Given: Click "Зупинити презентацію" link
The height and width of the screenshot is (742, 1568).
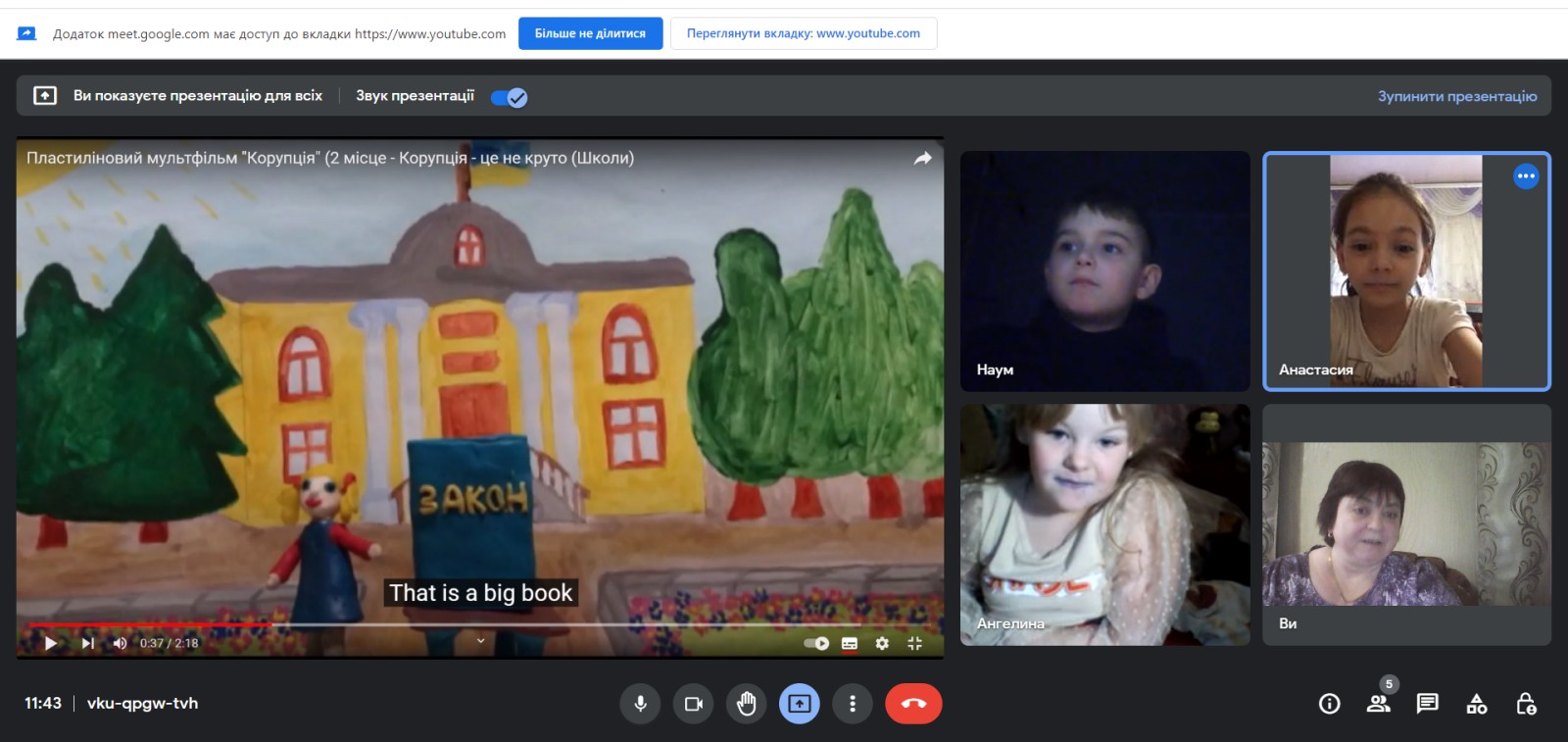Looking at the screenshot, I should (1456, 96).
